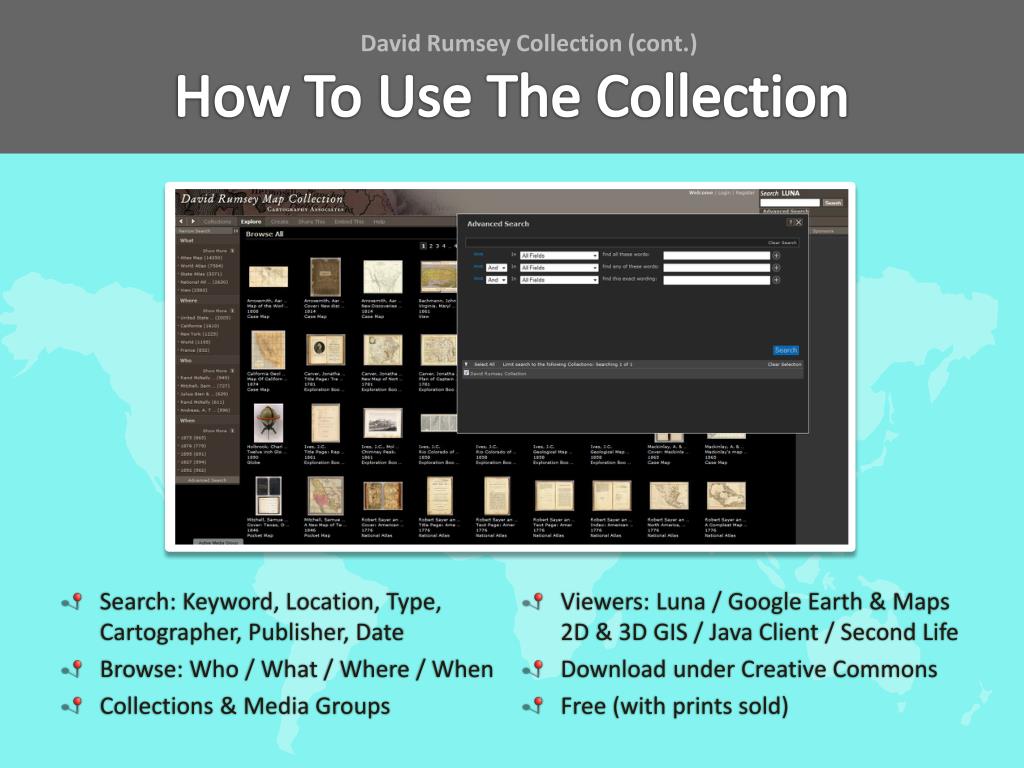Open the third row All Fields dropdown
1024x768 pixels.
558,280
